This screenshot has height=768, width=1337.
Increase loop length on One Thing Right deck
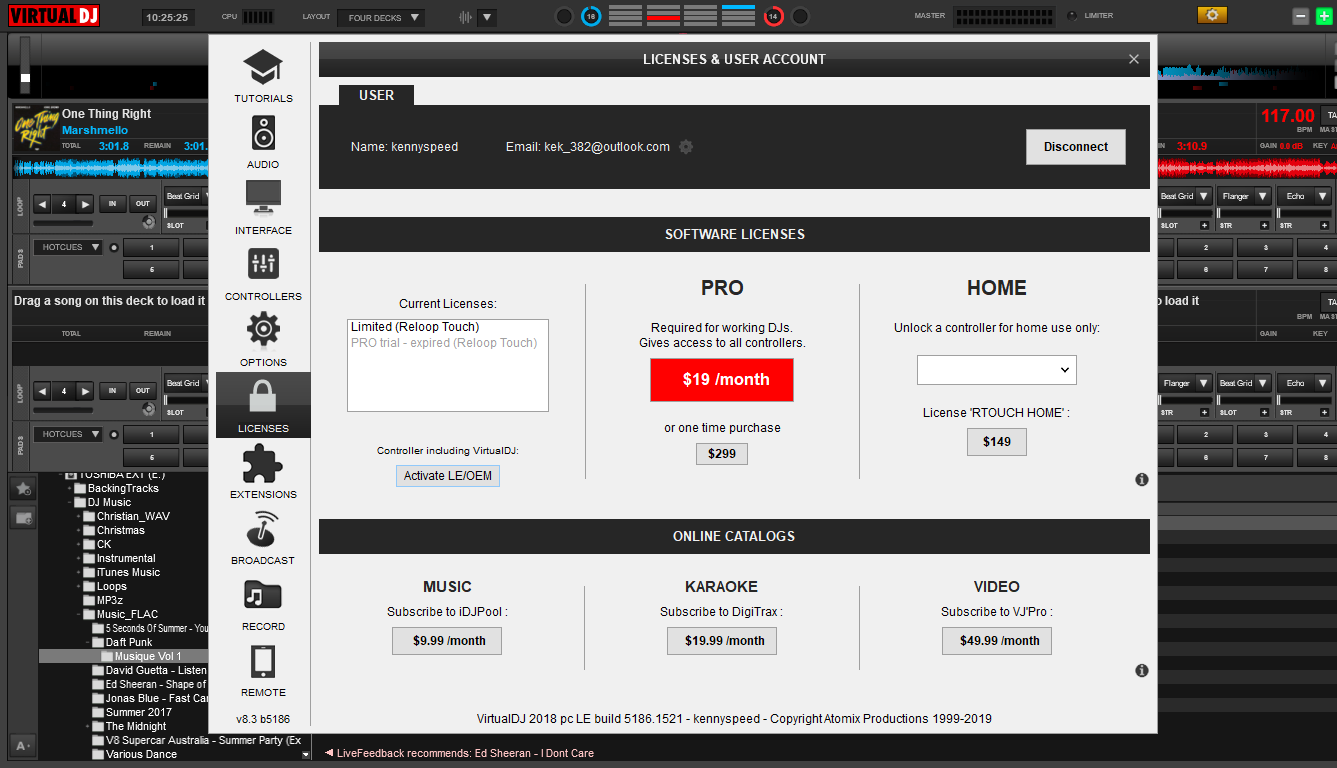click(86, 204)
